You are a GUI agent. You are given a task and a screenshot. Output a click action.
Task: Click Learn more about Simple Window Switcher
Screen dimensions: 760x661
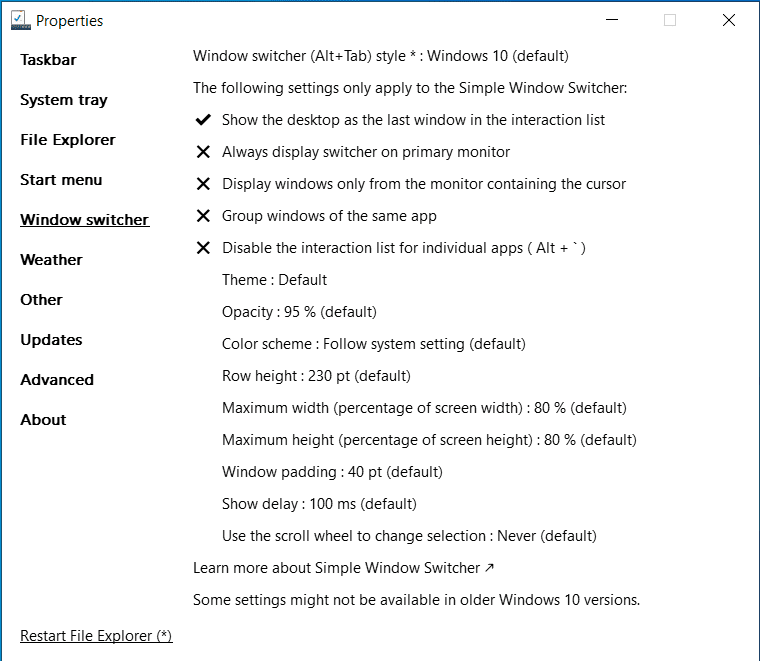343,568
